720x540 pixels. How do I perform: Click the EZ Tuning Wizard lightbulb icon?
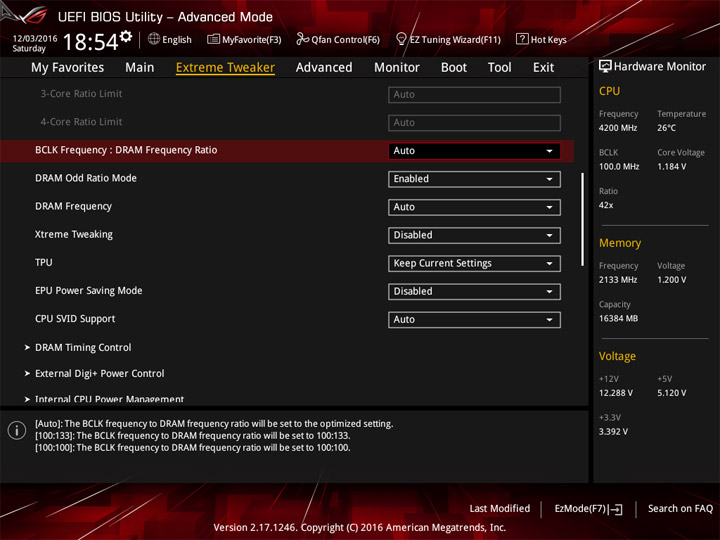point(401,39)
